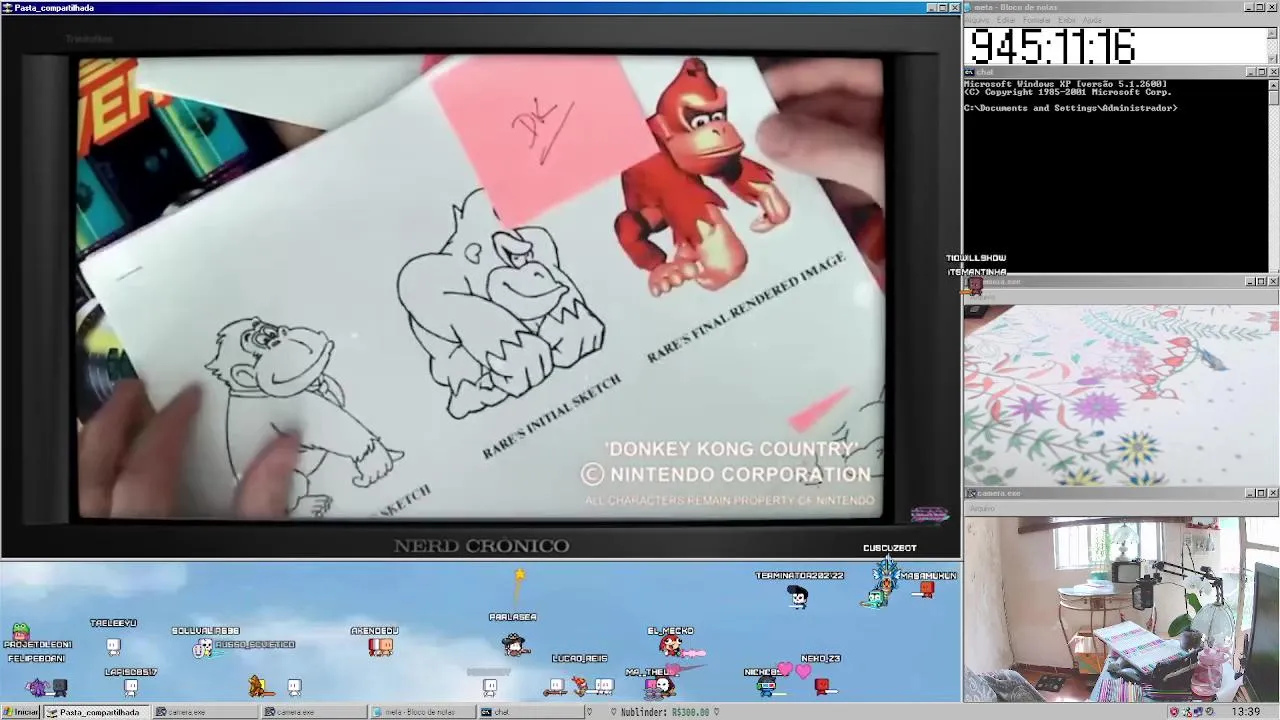Click the LAPISOBS17 avatar character
The image size is (1280, 720).
pyautogui.click(x=131, y=687)
